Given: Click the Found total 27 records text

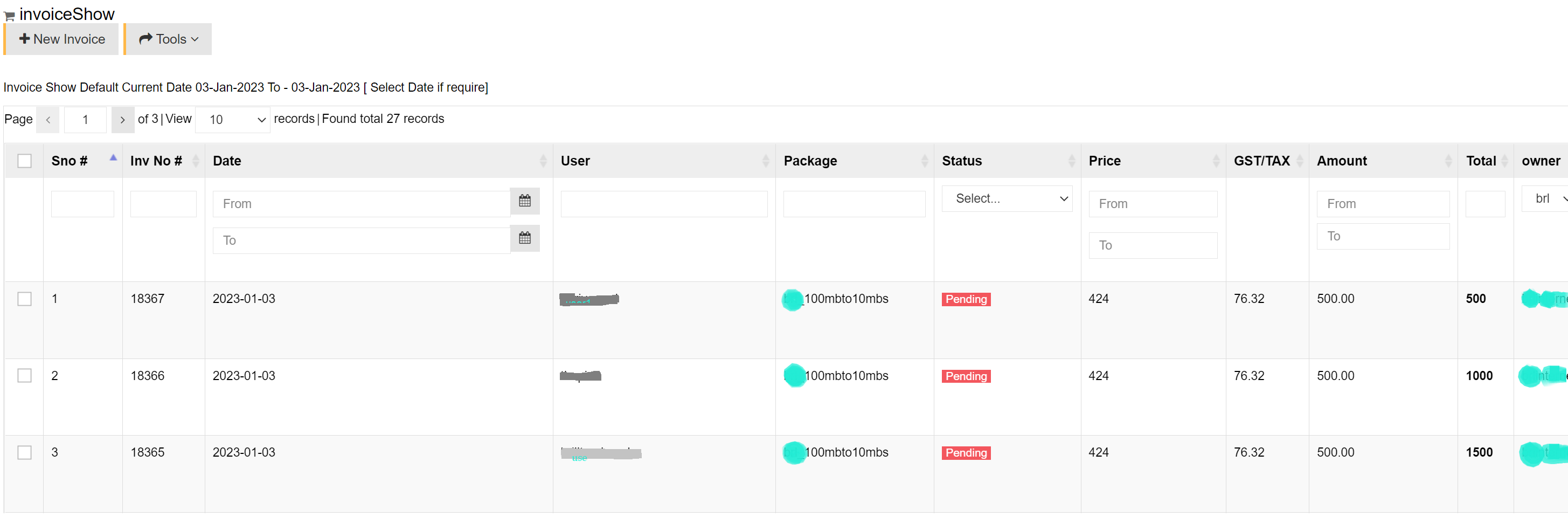Looking at the screenshot, I should pyautogui.click(x=383, y=119).
